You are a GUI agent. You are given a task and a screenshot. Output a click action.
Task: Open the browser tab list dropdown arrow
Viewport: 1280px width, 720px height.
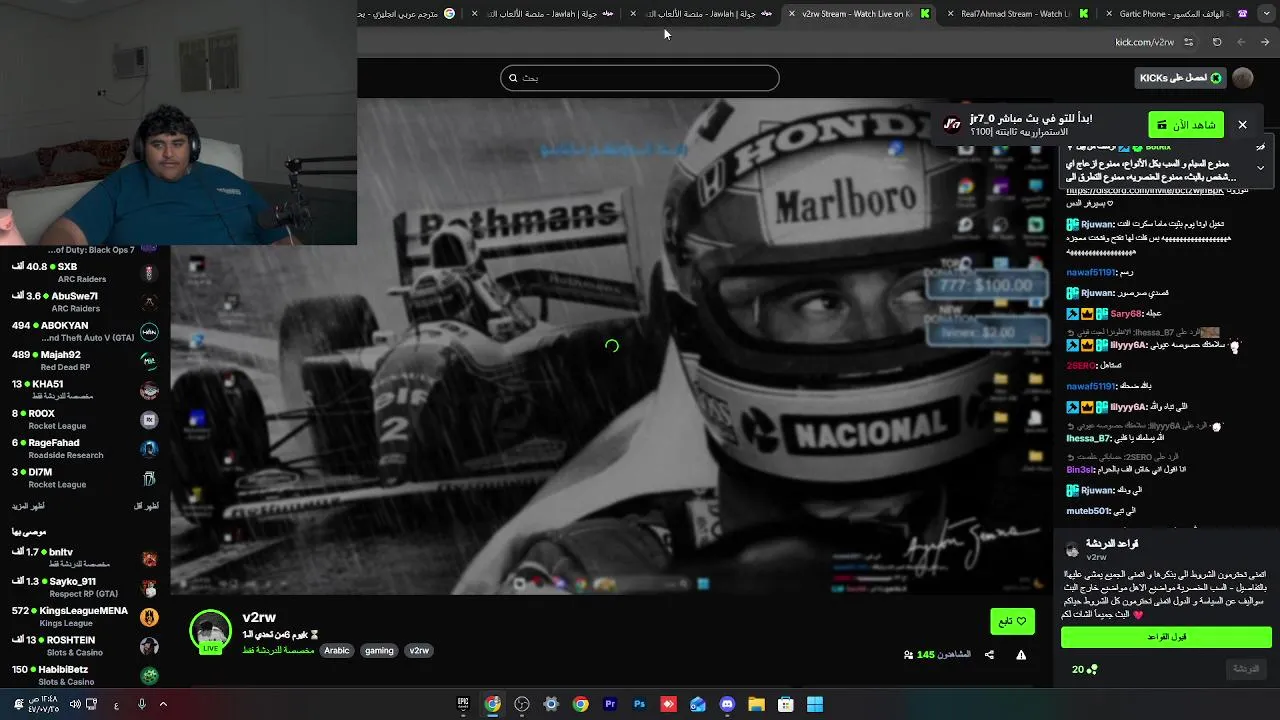tap(1265, 14)
